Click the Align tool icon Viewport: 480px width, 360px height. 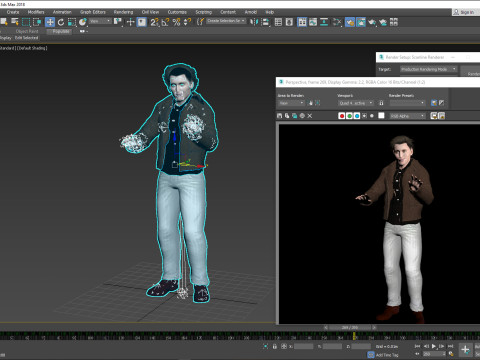(x=265, y=22)
